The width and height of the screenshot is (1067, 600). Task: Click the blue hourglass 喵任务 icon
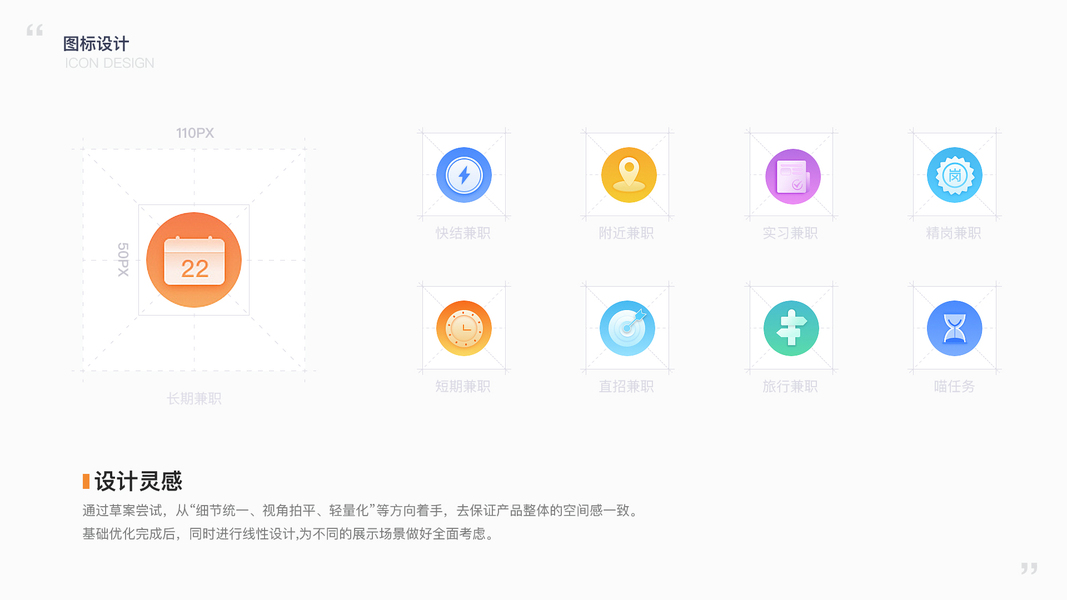pyautogui.click(x=955, y=328)
